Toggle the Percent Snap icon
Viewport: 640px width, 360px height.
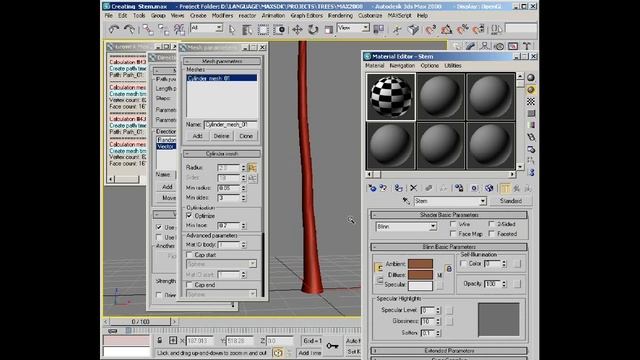(x=462, y=29)
